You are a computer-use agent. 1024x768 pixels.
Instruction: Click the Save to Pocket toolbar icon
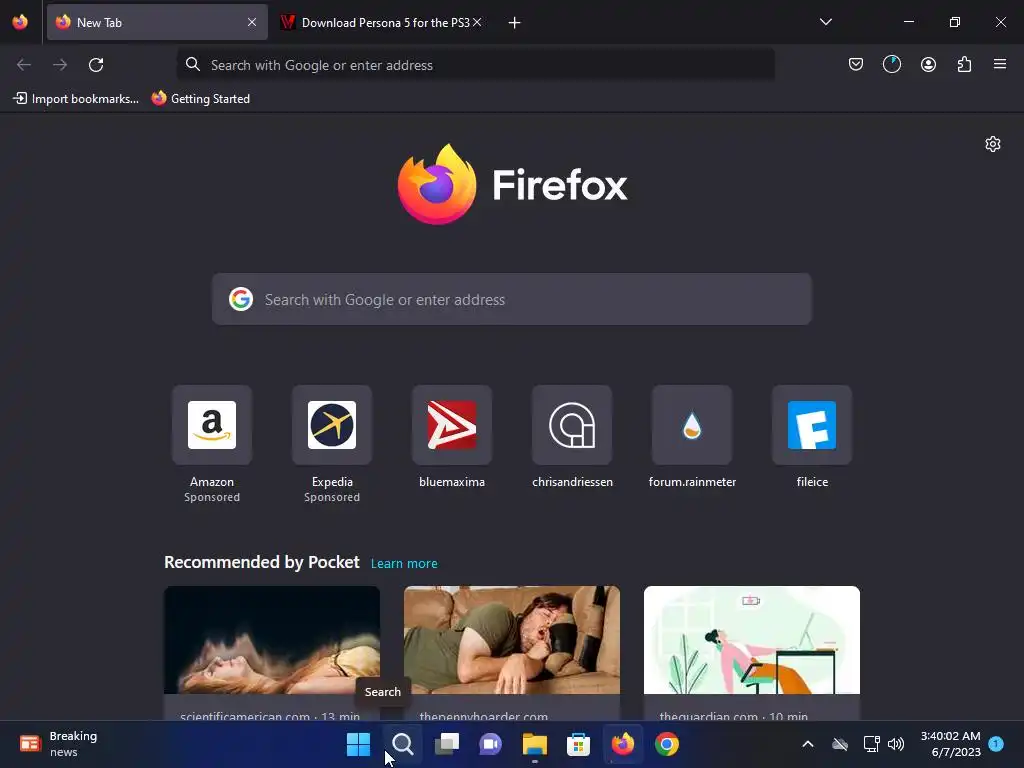coord(856,64)
